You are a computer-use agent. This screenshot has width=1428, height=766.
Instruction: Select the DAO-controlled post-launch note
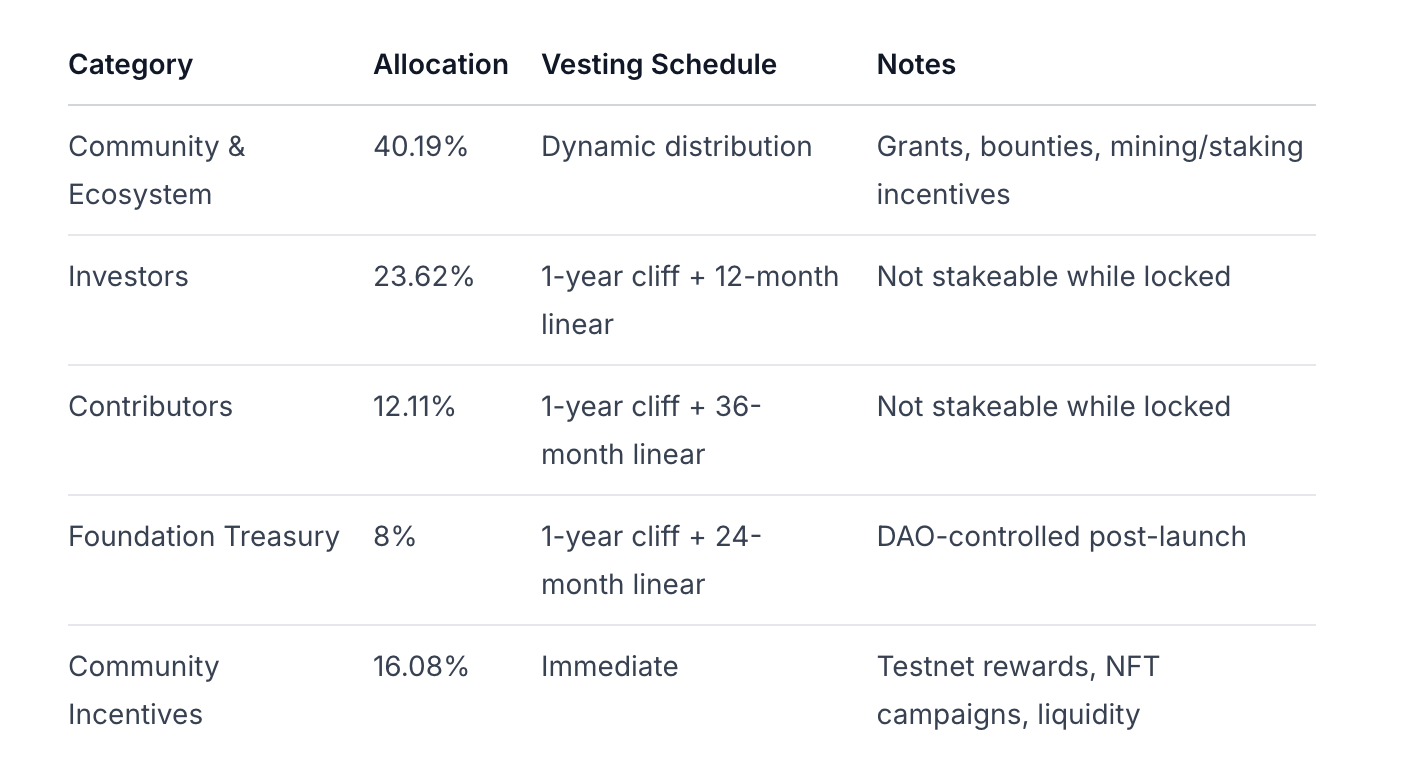pos(1061,537)
